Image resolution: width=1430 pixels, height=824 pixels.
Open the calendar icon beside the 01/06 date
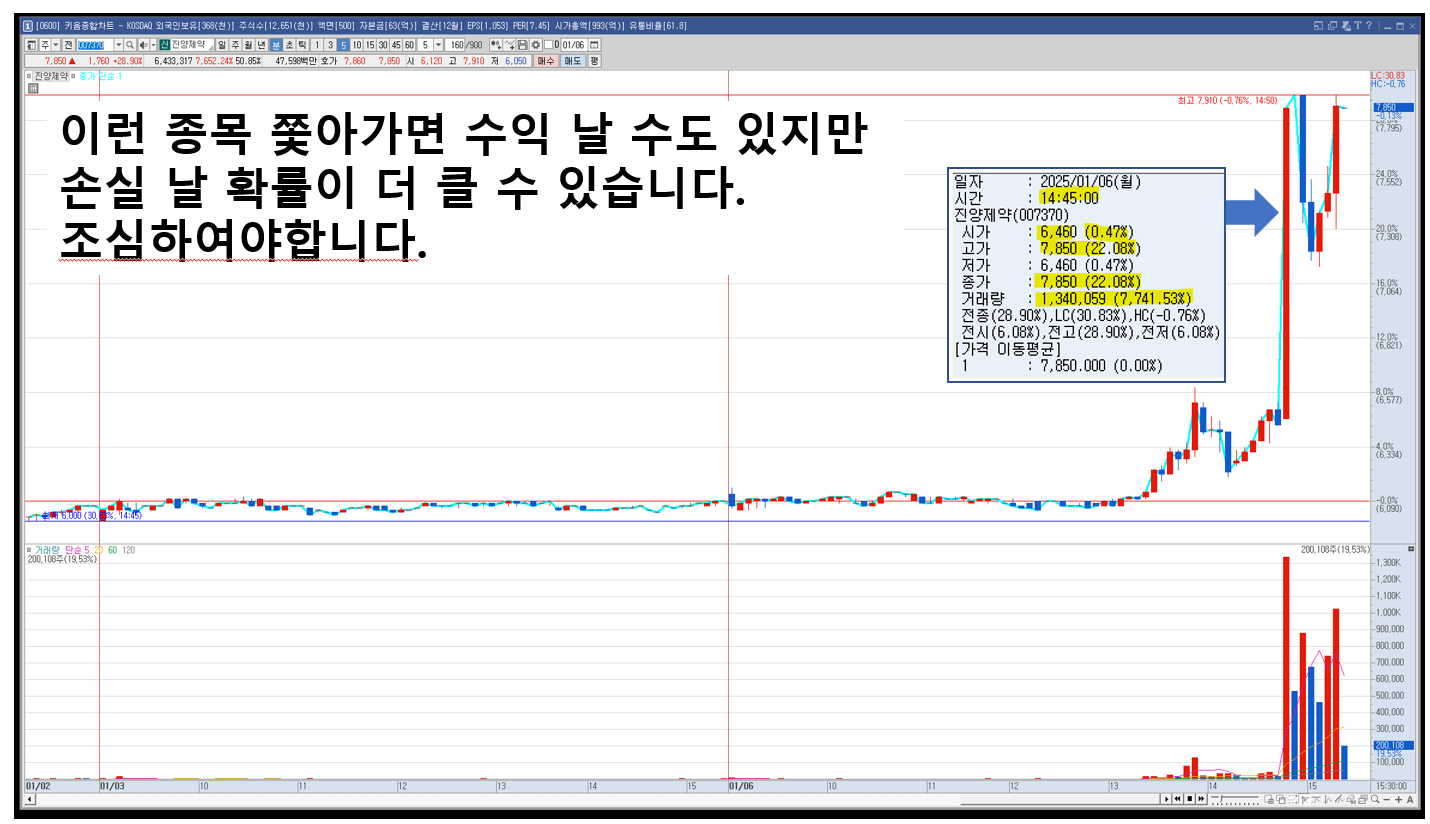coord(595,46)
